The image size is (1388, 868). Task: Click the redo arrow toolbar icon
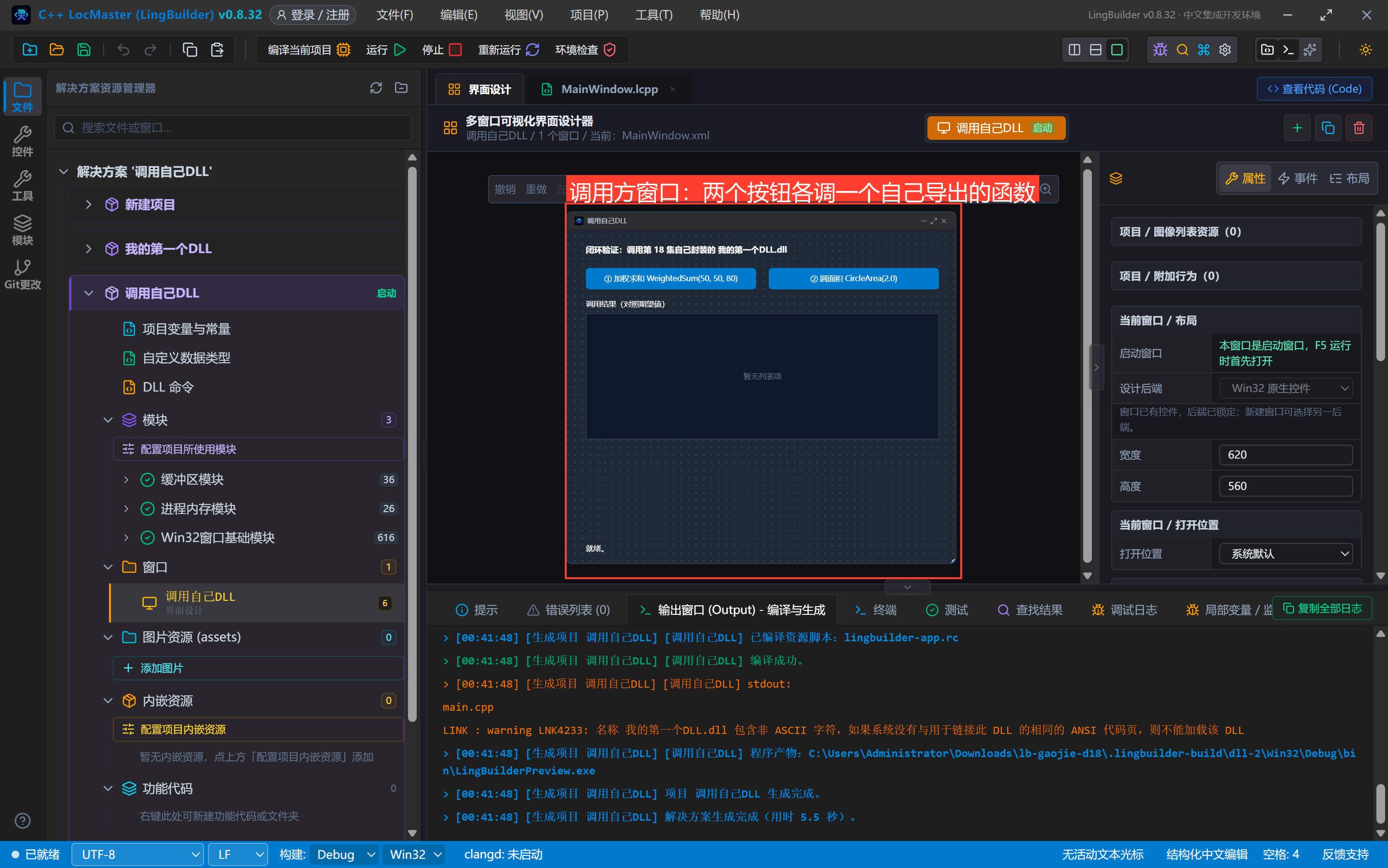pos(150,50)
